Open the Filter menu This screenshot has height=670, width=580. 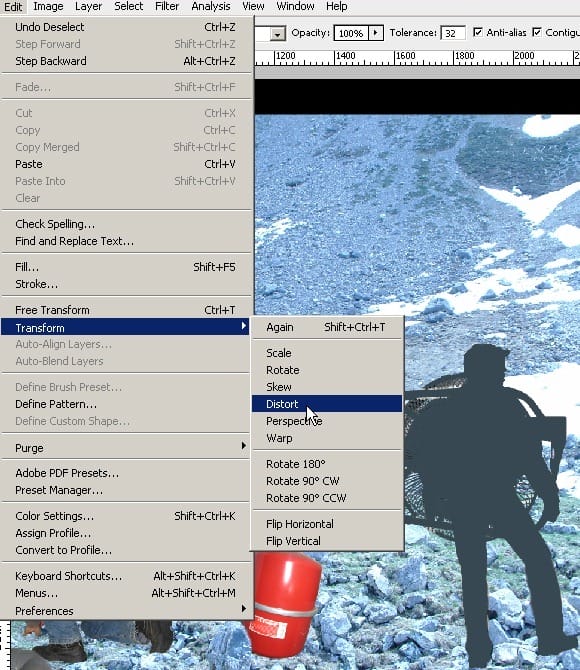pos(167,6)
